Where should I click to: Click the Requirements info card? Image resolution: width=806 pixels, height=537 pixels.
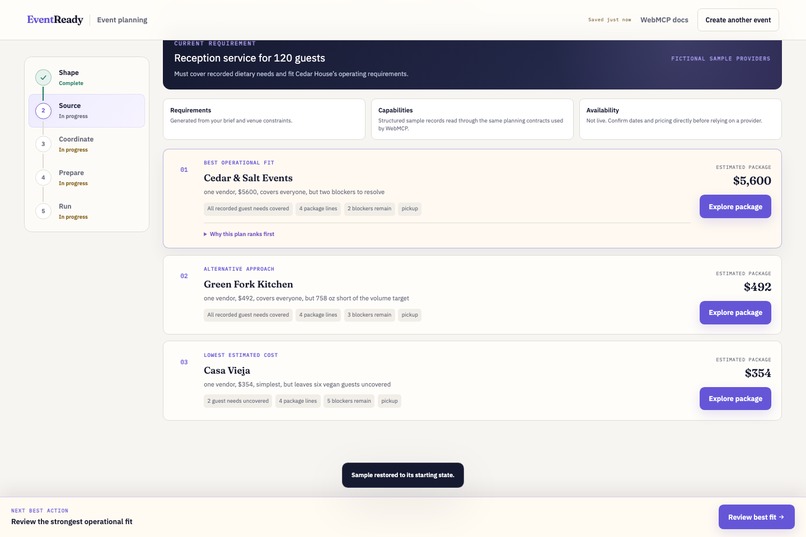coord(264,119)
